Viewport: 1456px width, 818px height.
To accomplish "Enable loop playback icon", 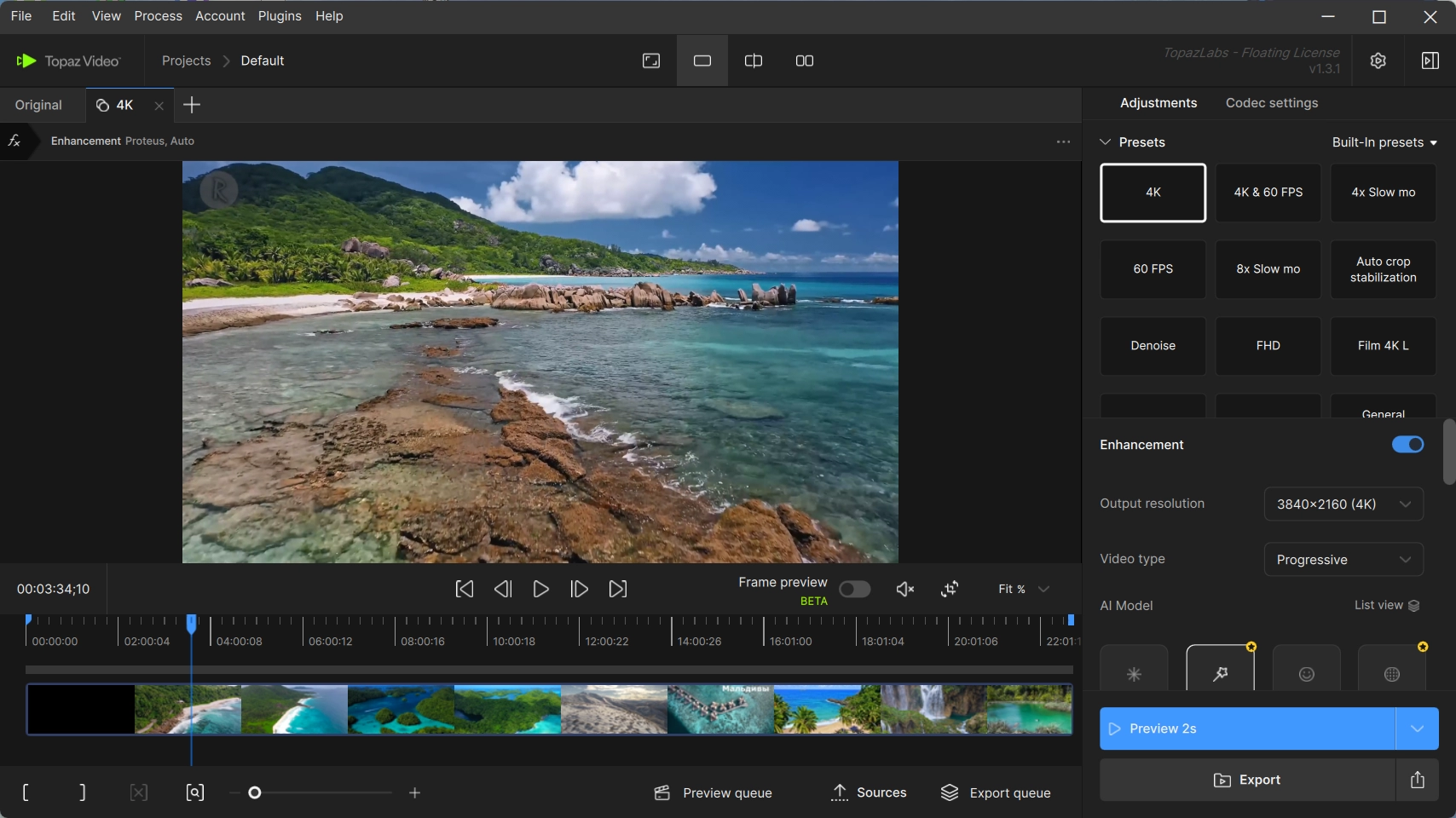I will coord(950,589).
